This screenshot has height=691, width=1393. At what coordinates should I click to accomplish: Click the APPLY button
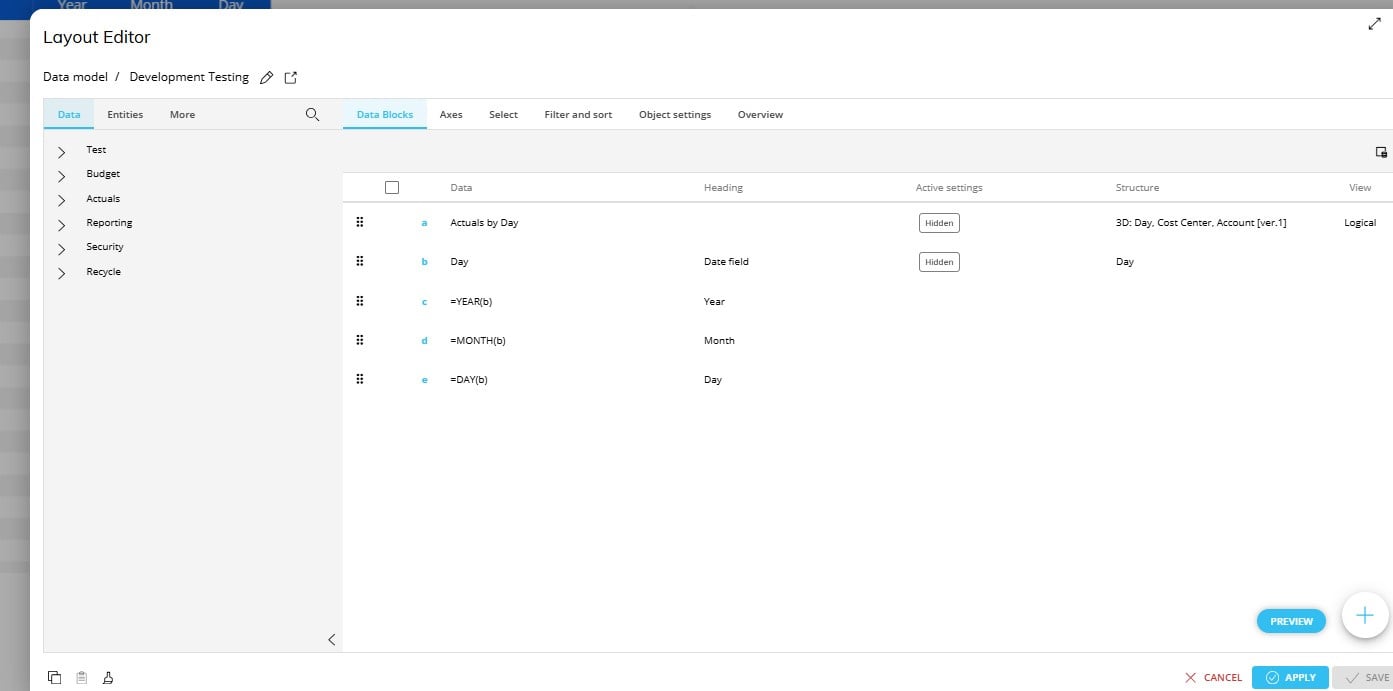(x=1290, y=678)
